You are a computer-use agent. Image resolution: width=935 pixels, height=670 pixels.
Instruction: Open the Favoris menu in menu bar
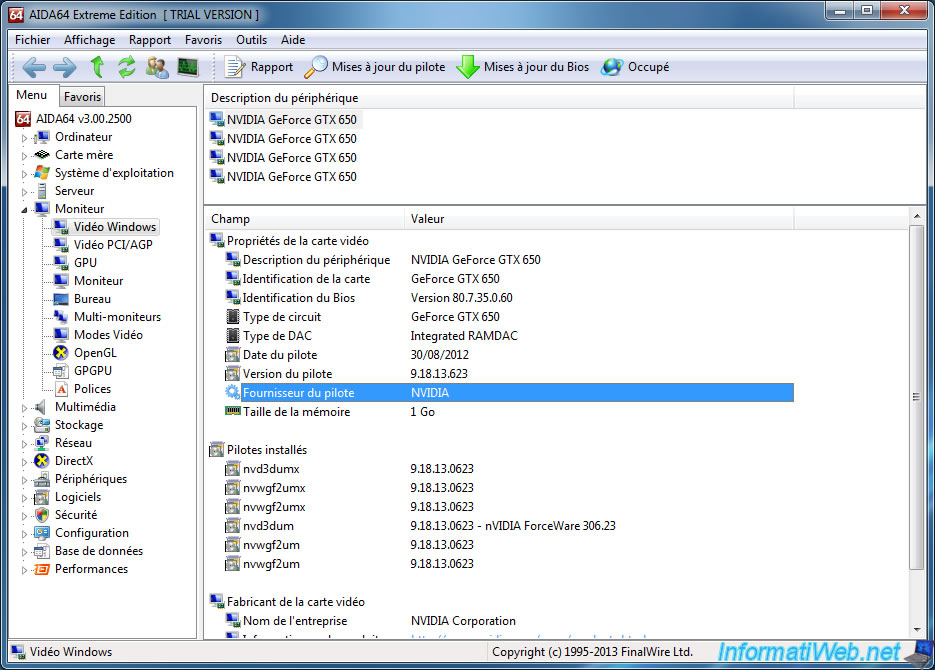tap(203, 40)
